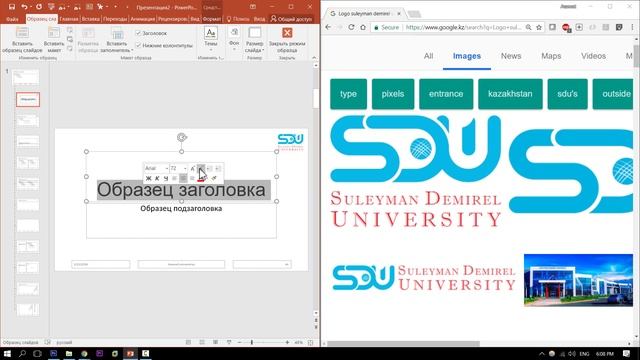Viewport: 640px width, 360px height.
Task: Switch to the Maps tab in Google
Action: pos(551,56)
